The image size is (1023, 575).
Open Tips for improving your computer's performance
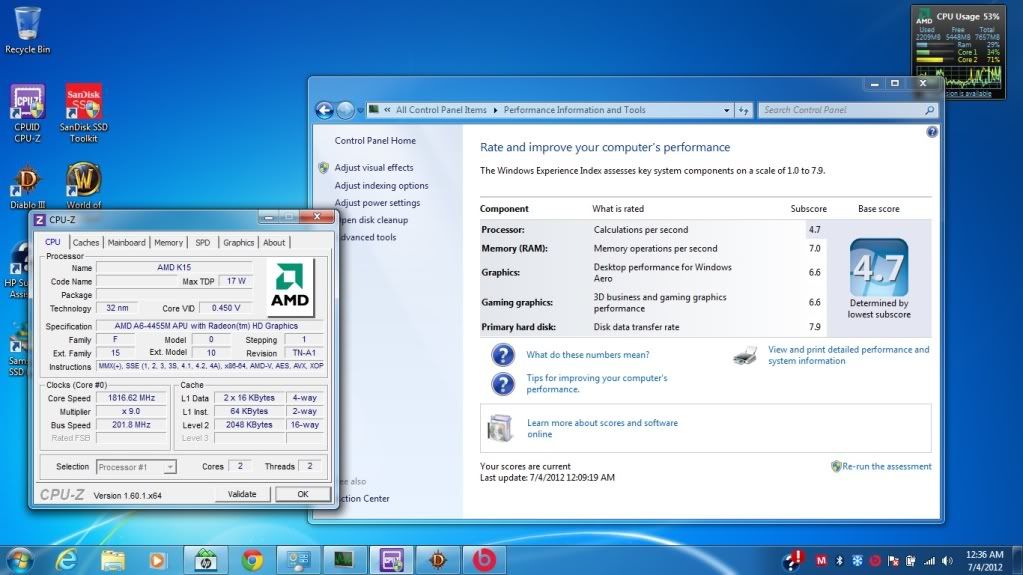pyautogui.click(x=597, y=384)
